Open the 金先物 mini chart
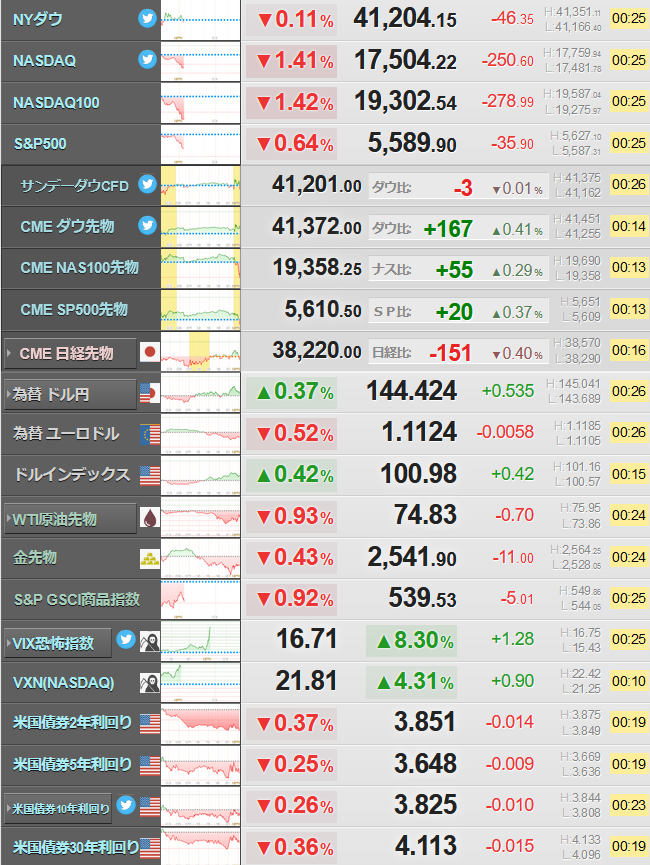The height and width of the screenshot is (865, 650). [200, 558]
